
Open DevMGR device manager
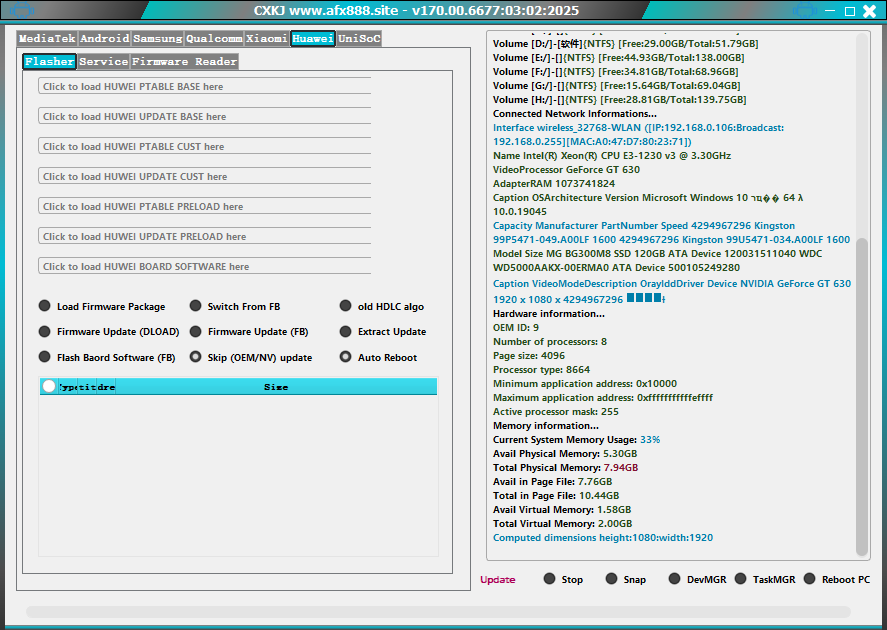tap(697, 579)
